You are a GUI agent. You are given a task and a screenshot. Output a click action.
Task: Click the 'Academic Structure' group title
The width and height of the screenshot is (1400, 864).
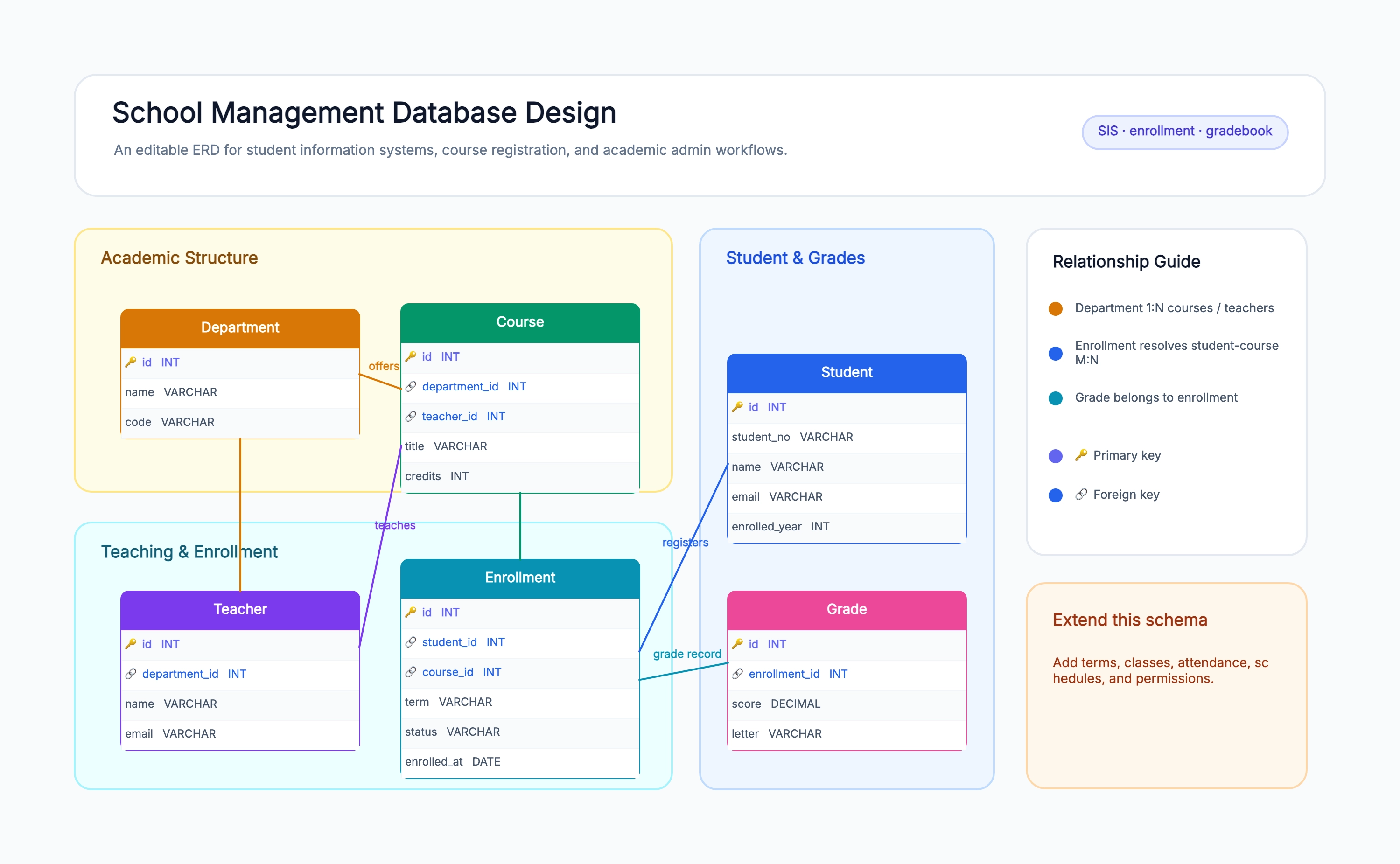pyautogui.click(x=179, y=258)
